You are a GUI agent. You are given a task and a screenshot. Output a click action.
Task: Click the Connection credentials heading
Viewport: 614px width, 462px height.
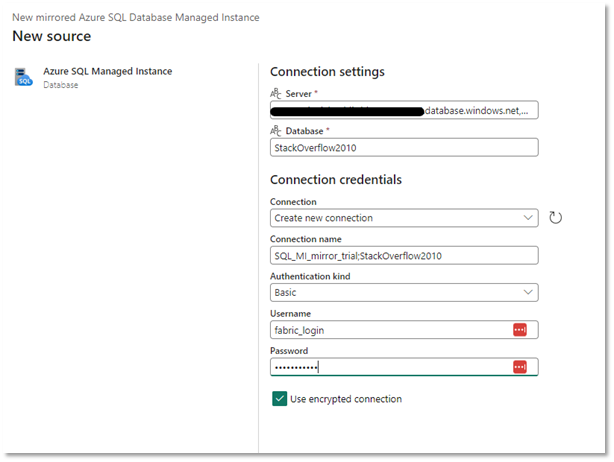tap(336, 180)
